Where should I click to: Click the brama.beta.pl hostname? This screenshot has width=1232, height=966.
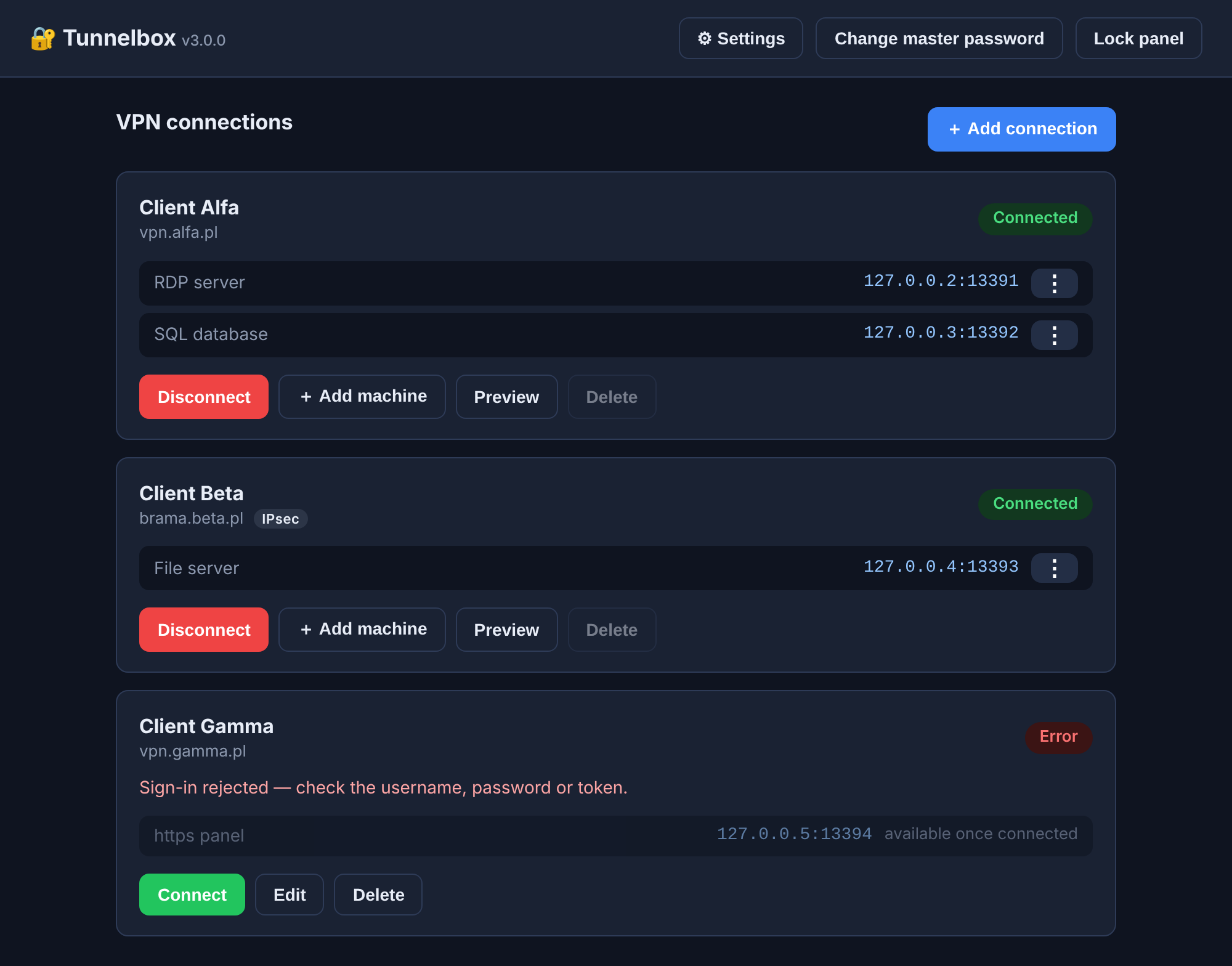click(x=192, y=519)
